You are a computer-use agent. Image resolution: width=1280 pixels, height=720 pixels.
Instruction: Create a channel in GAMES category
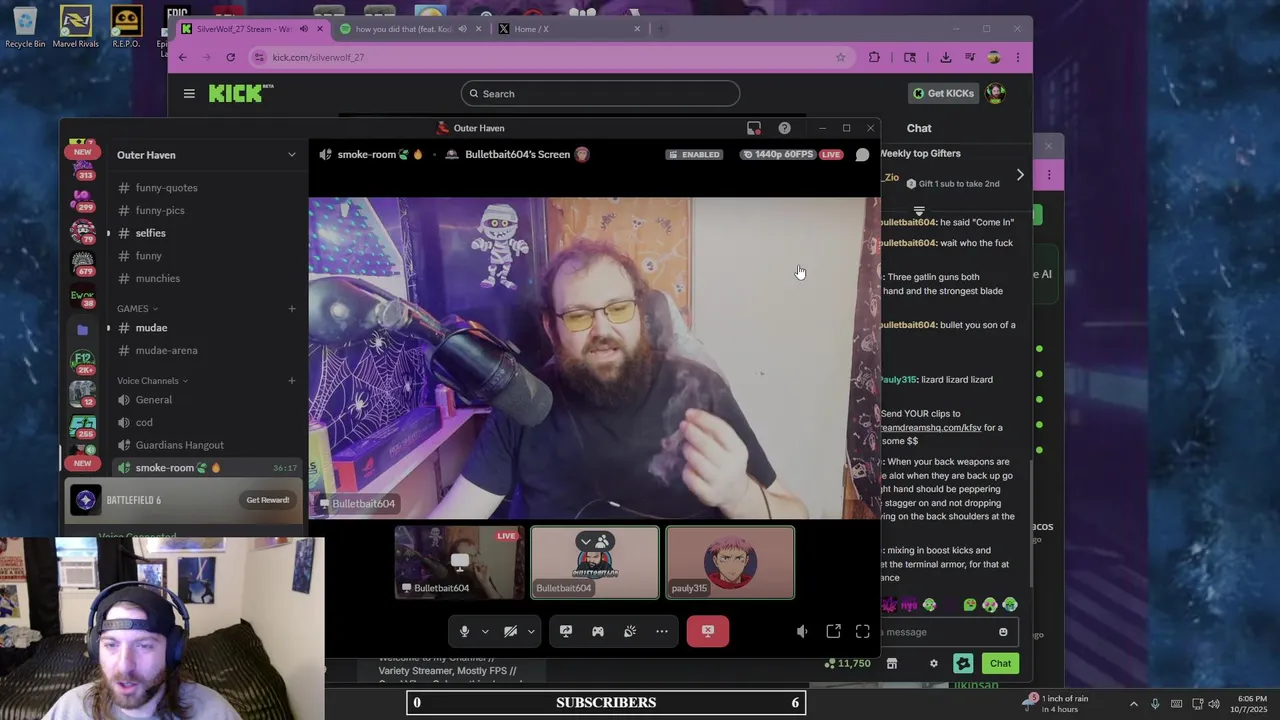point(292,309)
